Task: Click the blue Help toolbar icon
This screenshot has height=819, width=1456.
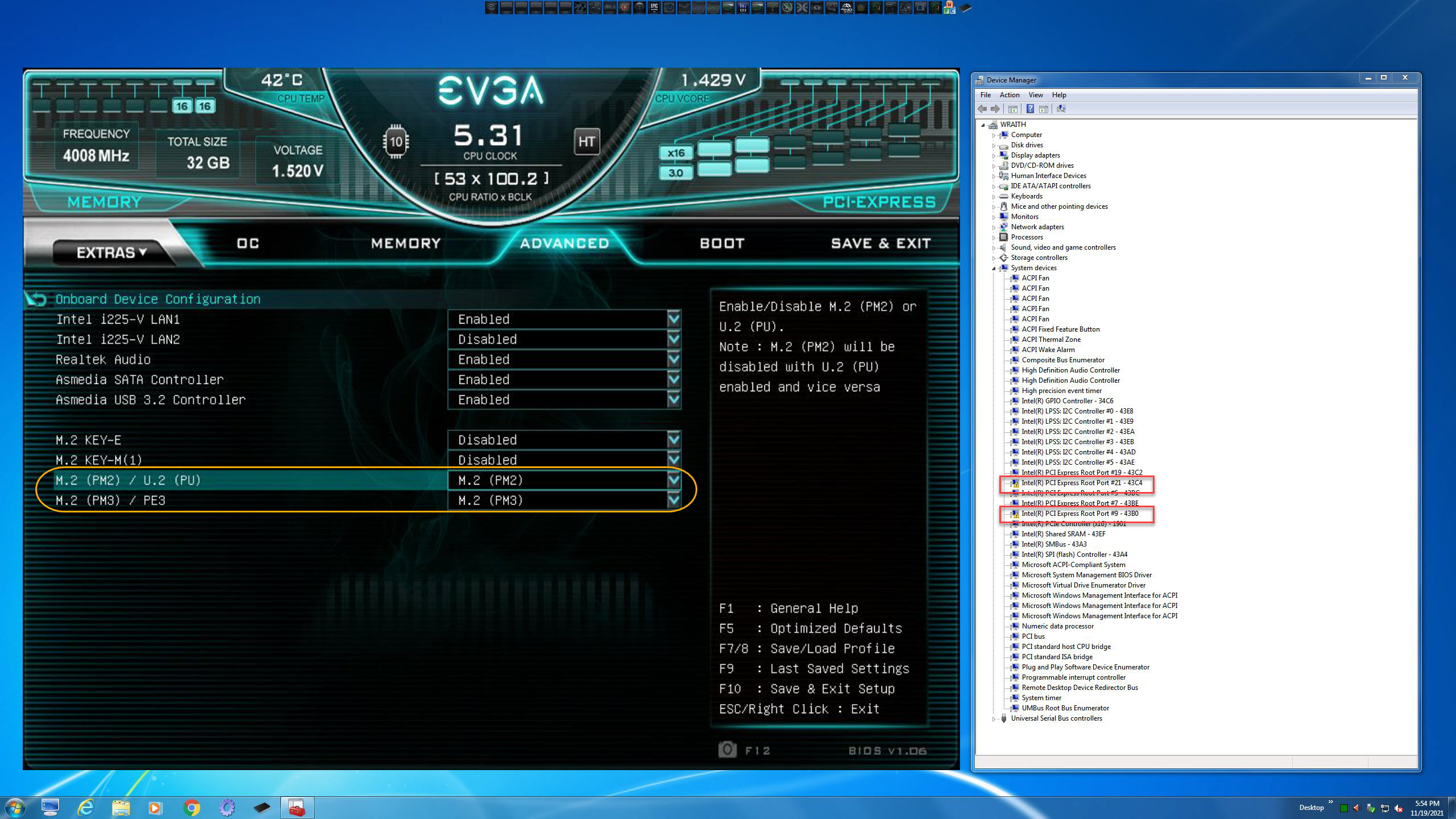Action: coord(1029,109)
